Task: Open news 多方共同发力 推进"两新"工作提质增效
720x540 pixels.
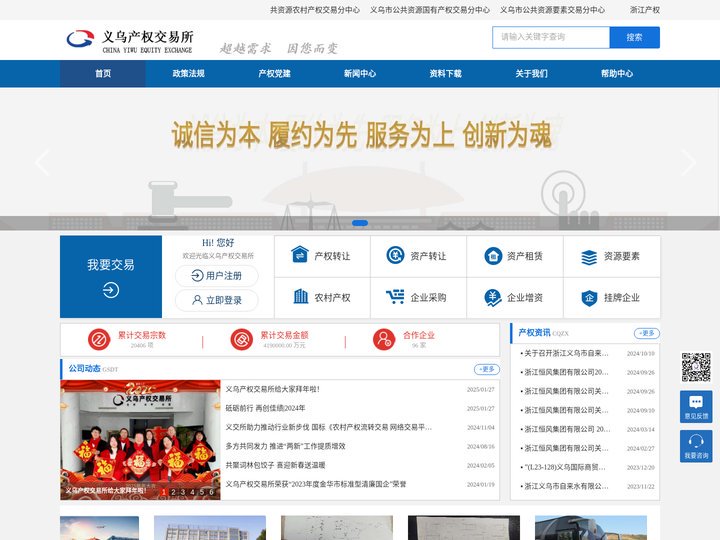Action: (x=285, y=446)
